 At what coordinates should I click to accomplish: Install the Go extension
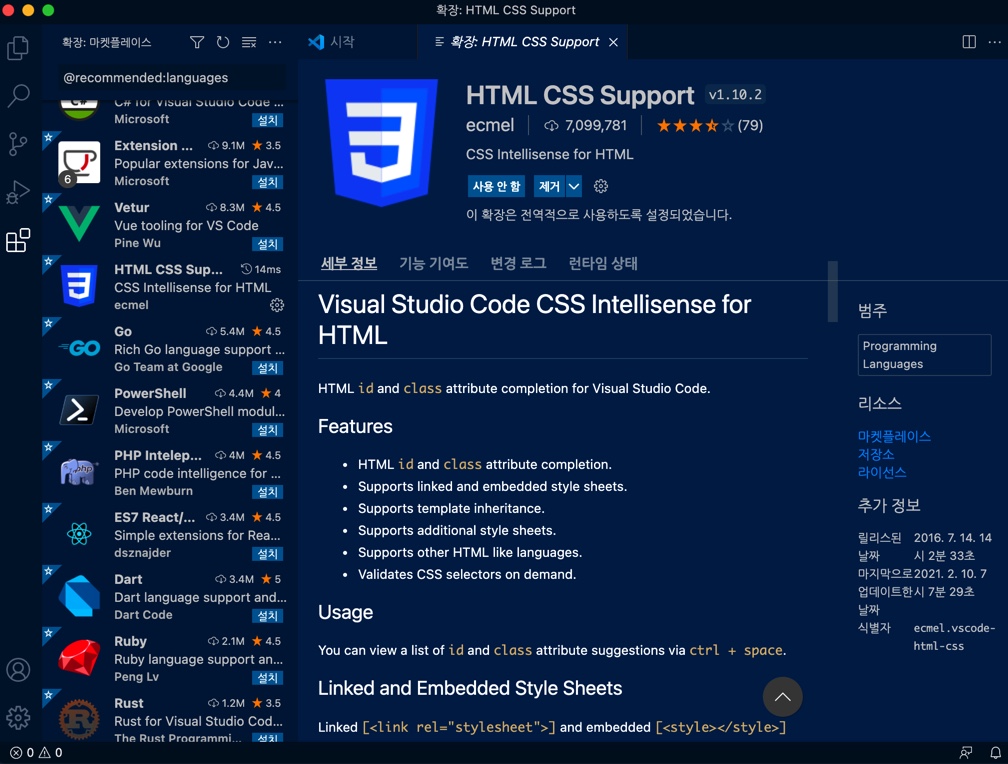(x=267, y=368)
